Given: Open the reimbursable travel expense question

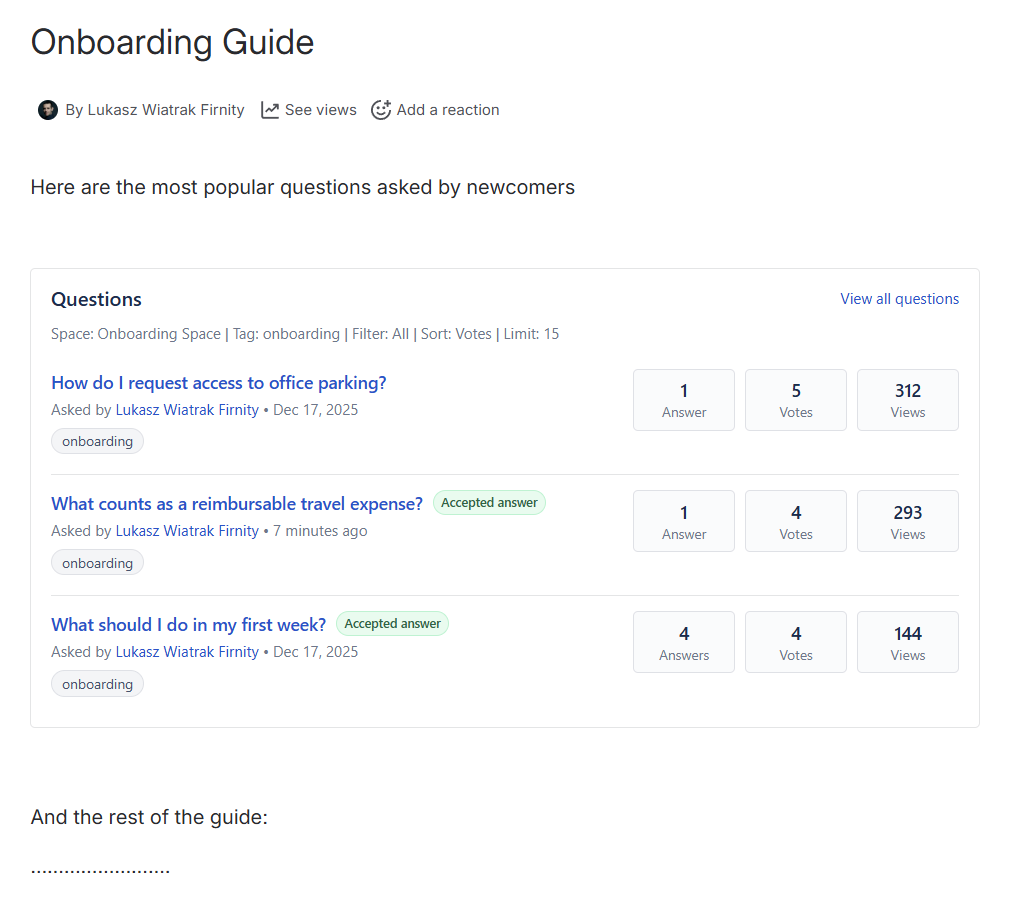Looking at the screenshot, I should tap(237, 504).
